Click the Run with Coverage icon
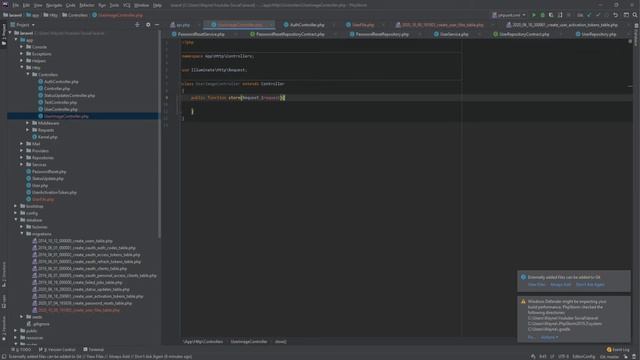 (x=551, y=15)
